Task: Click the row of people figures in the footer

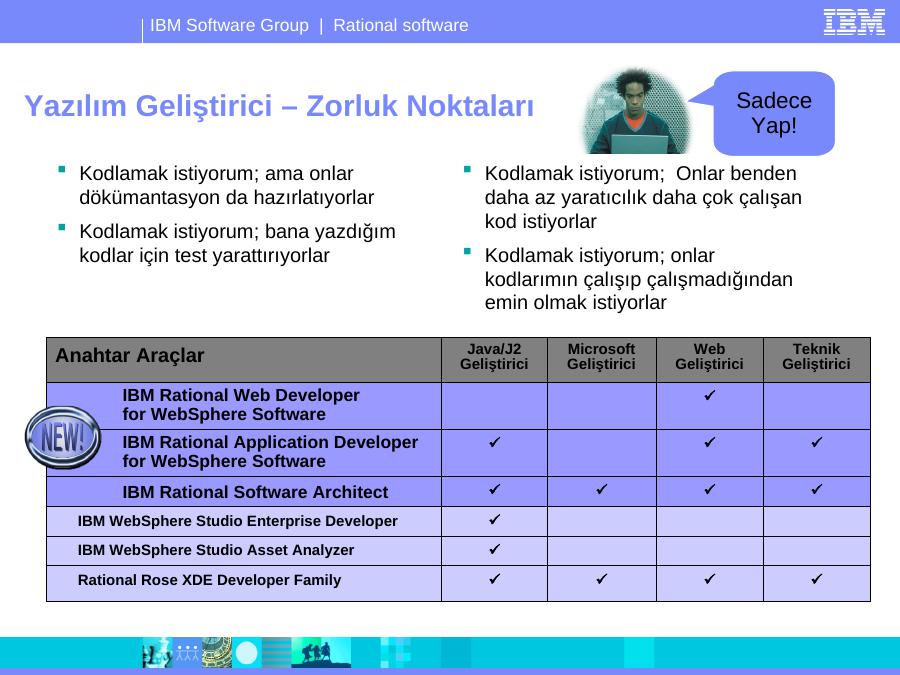Action: 187,653
